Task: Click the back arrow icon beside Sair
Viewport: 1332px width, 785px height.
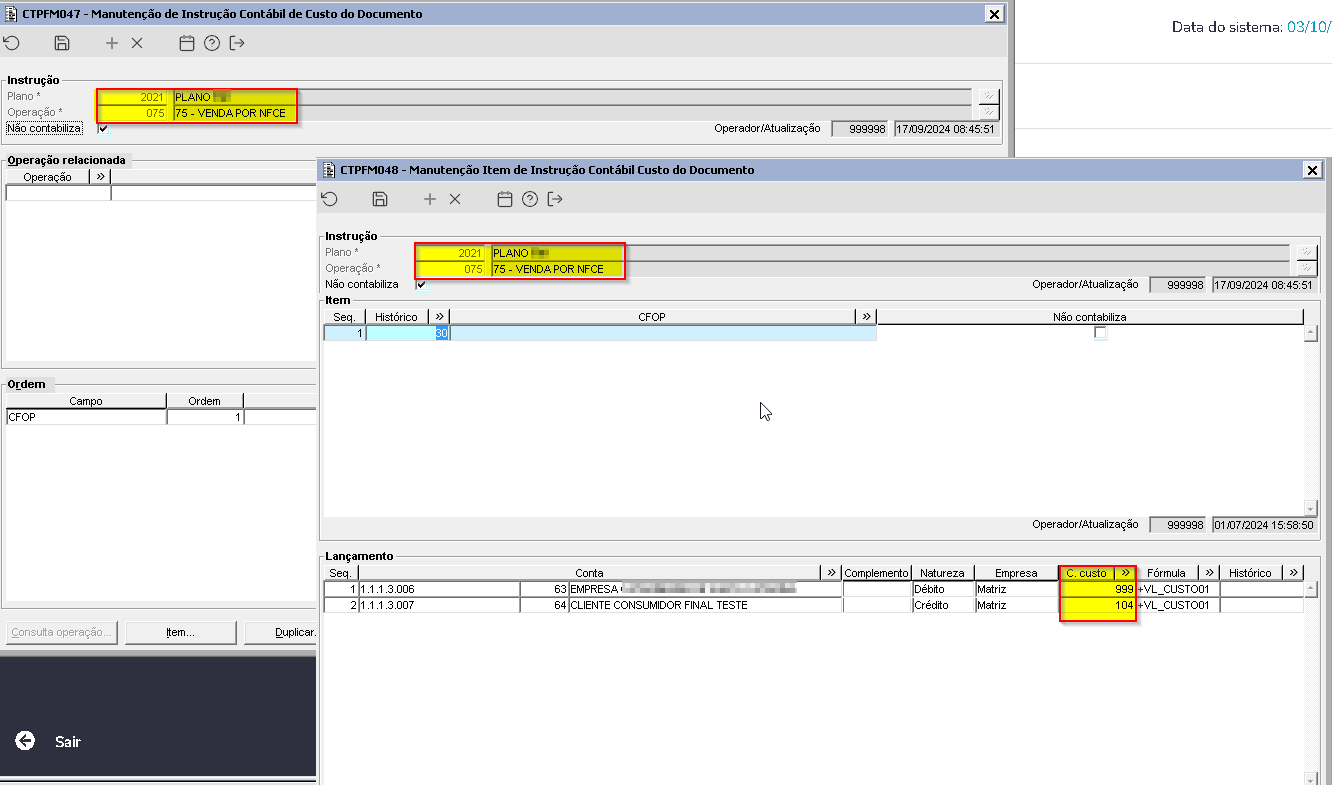Action: click(x=25, y=741)
